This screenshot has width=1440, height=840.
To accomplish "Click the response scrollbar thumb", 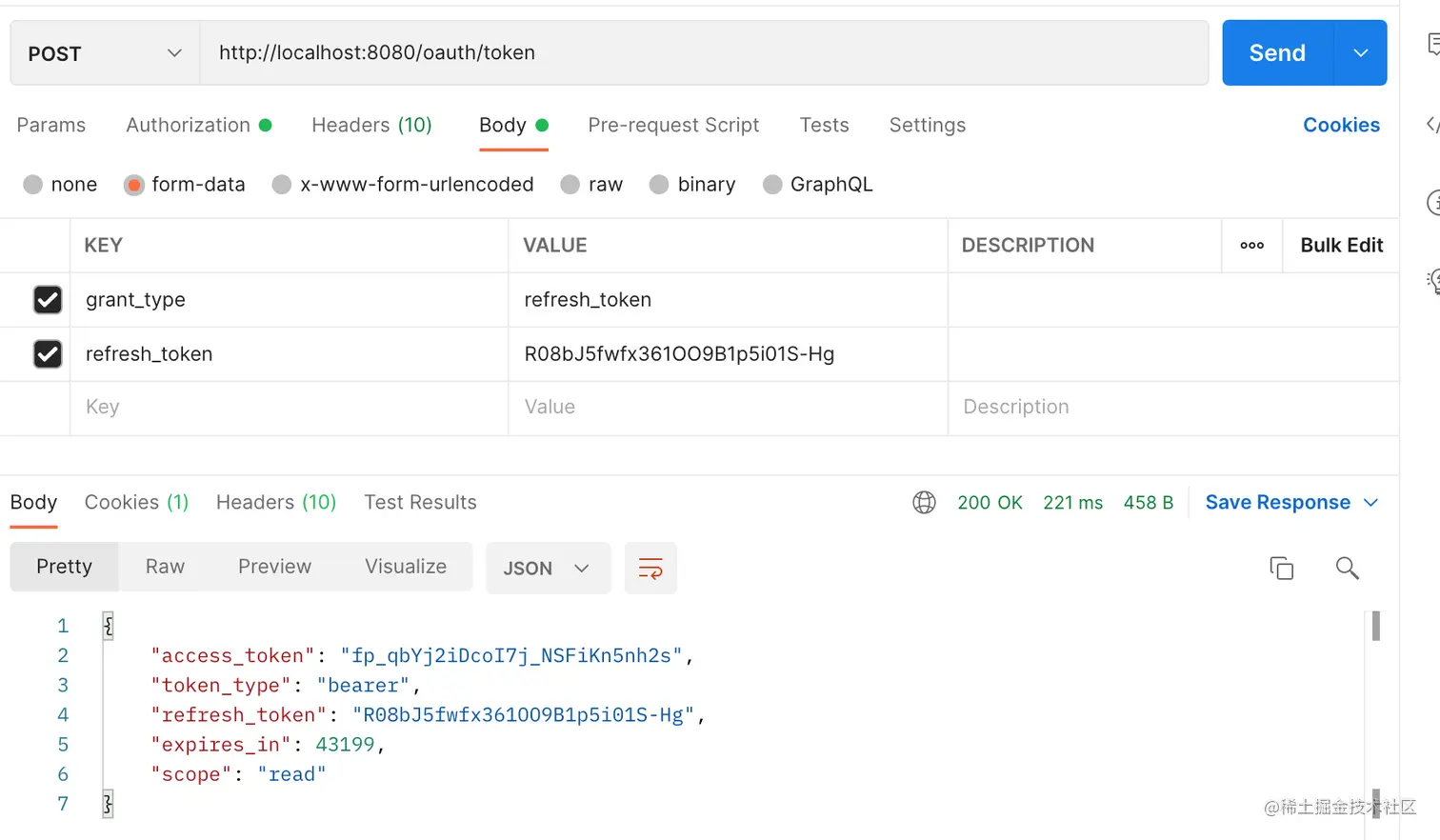I will click(x=1375, y=626).
